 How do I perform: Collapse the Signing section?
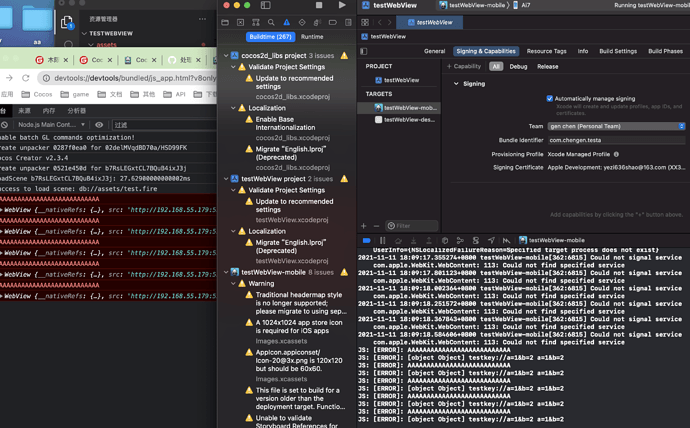(456, 84)
